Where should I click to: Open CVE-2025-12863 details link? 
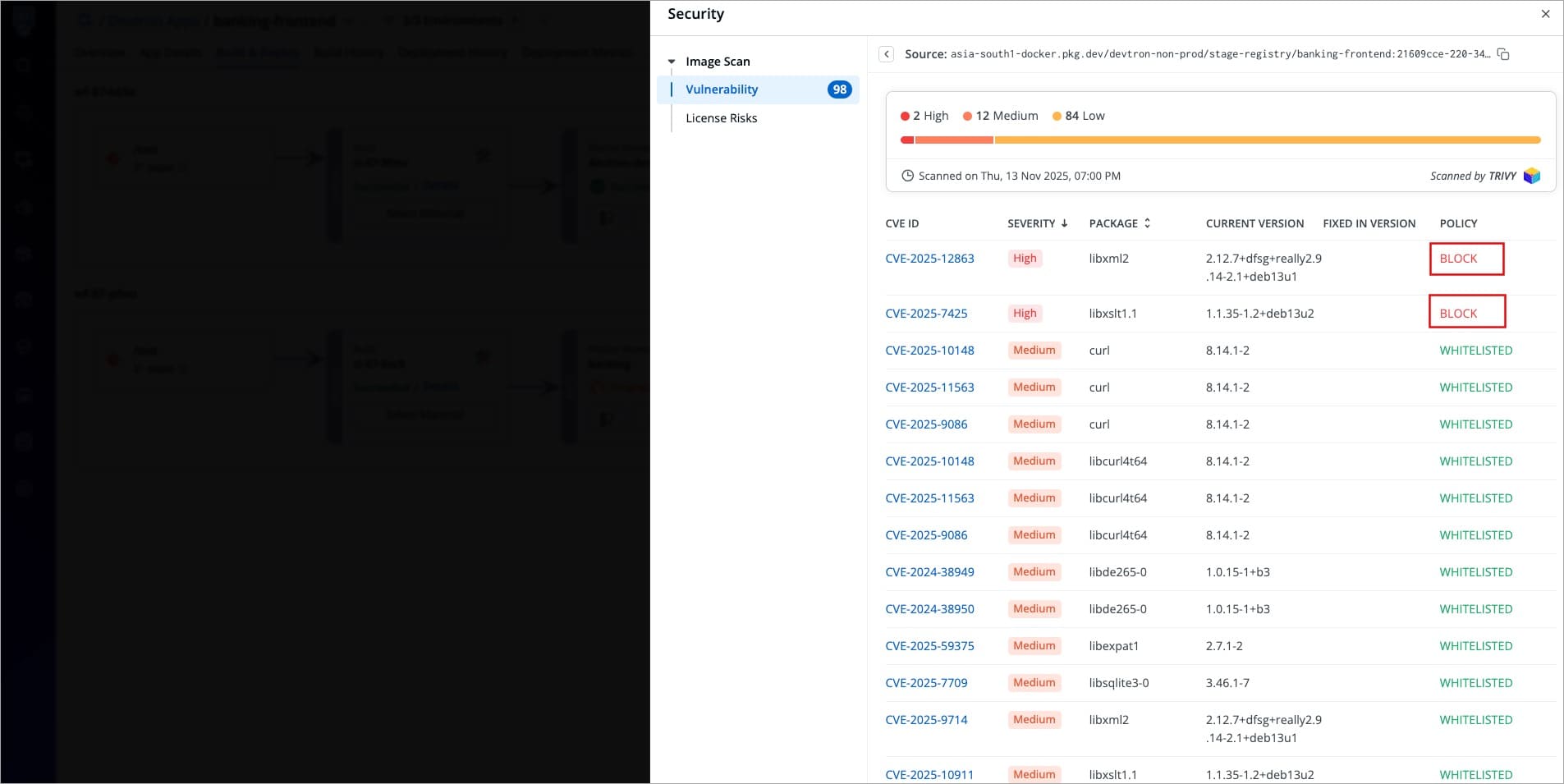[929, 259]
